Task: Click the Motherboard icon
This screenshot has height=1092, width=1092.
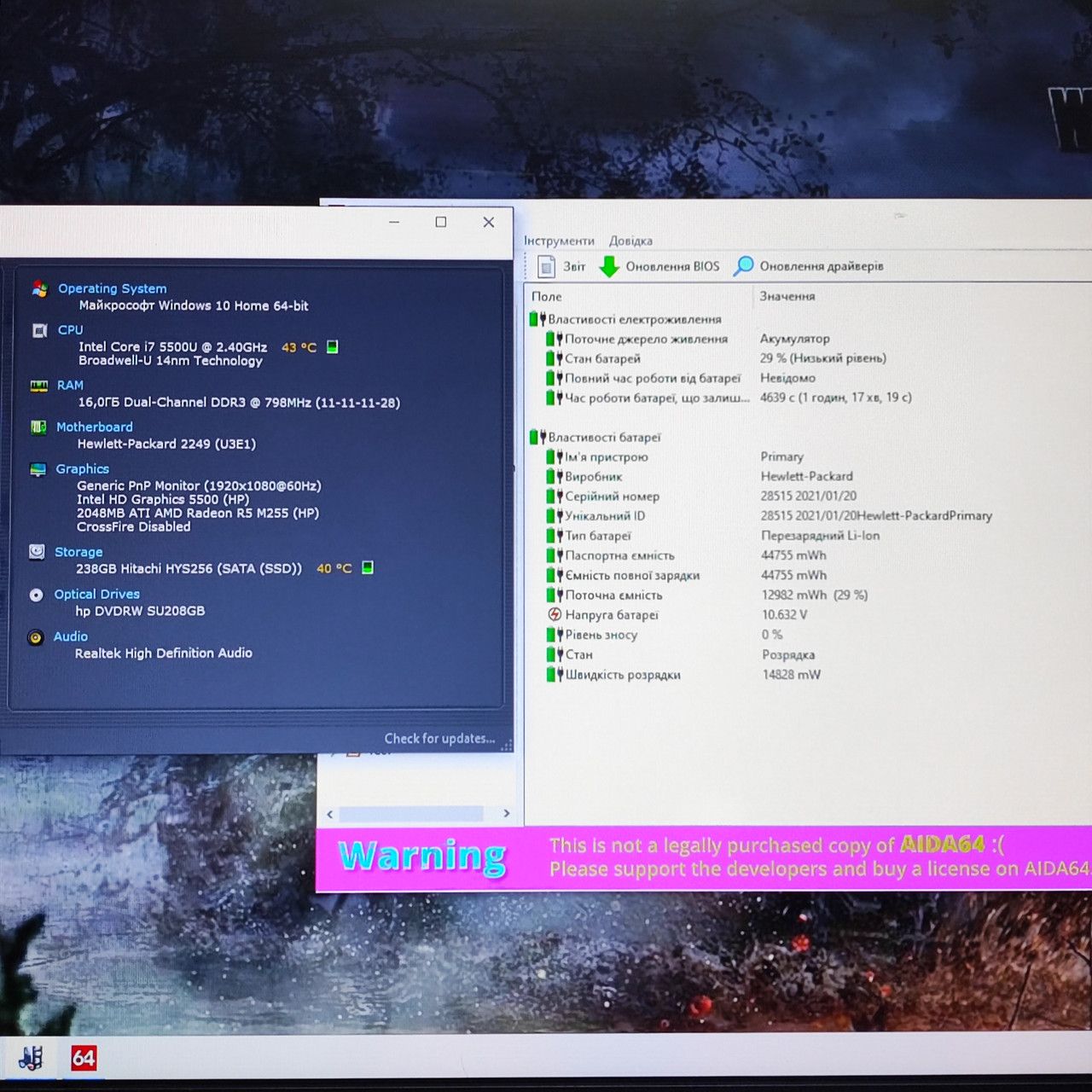Action: pyautogui.click(x=38, y=427)
